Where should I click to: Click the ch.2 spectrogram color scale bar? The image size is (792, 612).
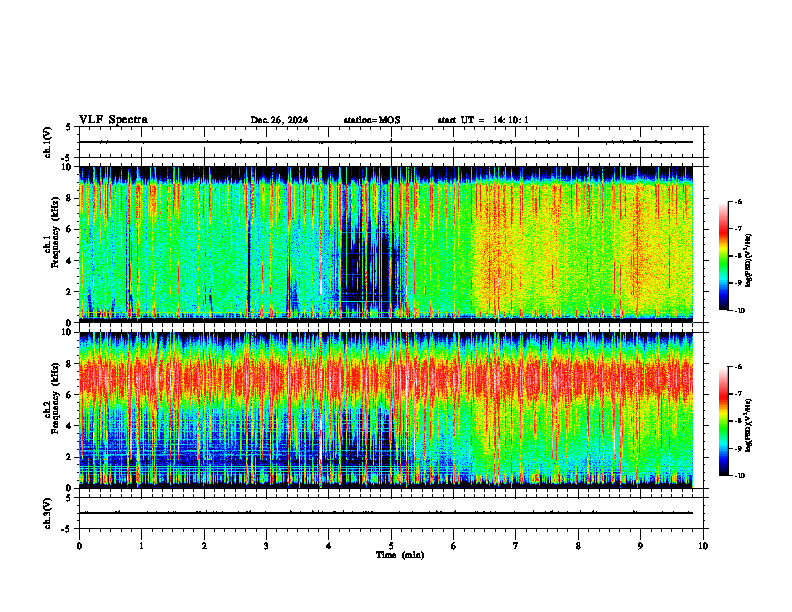(723, 421)
